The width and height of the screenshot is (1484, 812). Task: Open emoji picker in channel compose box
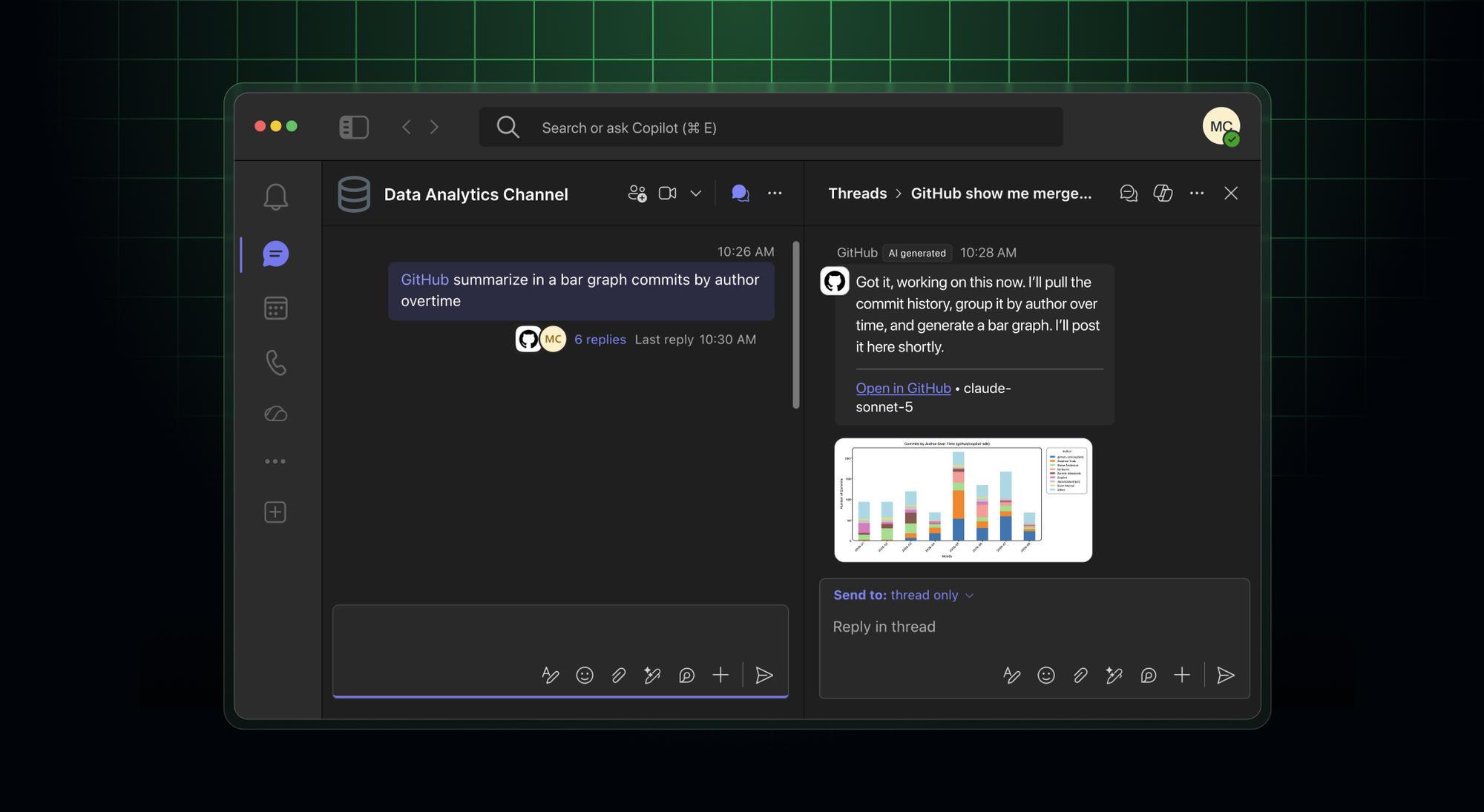point(585,675)
